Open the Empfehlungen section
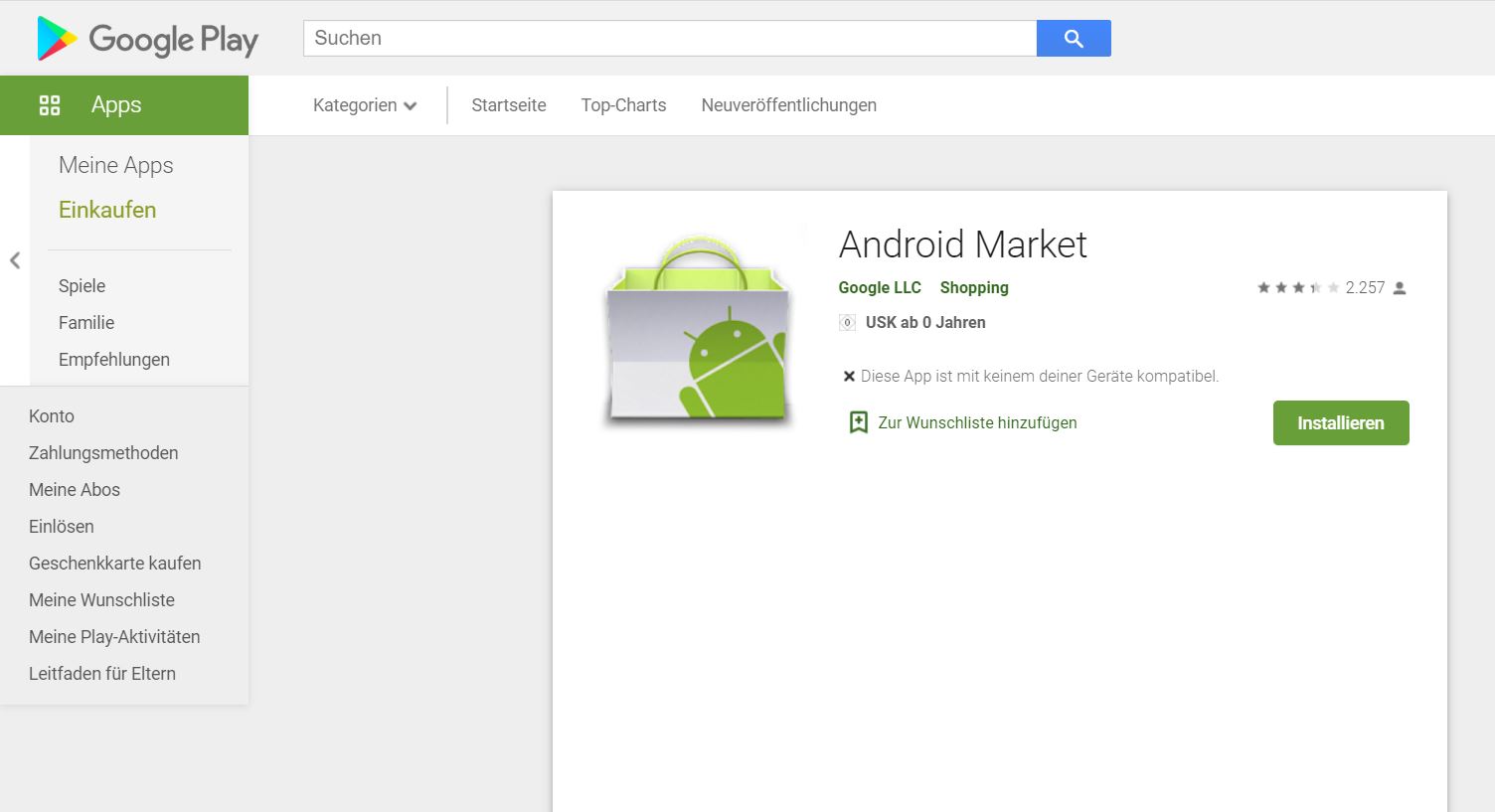Image resolution: width=1495 pixels, height=812 pixels. [114, 360]
